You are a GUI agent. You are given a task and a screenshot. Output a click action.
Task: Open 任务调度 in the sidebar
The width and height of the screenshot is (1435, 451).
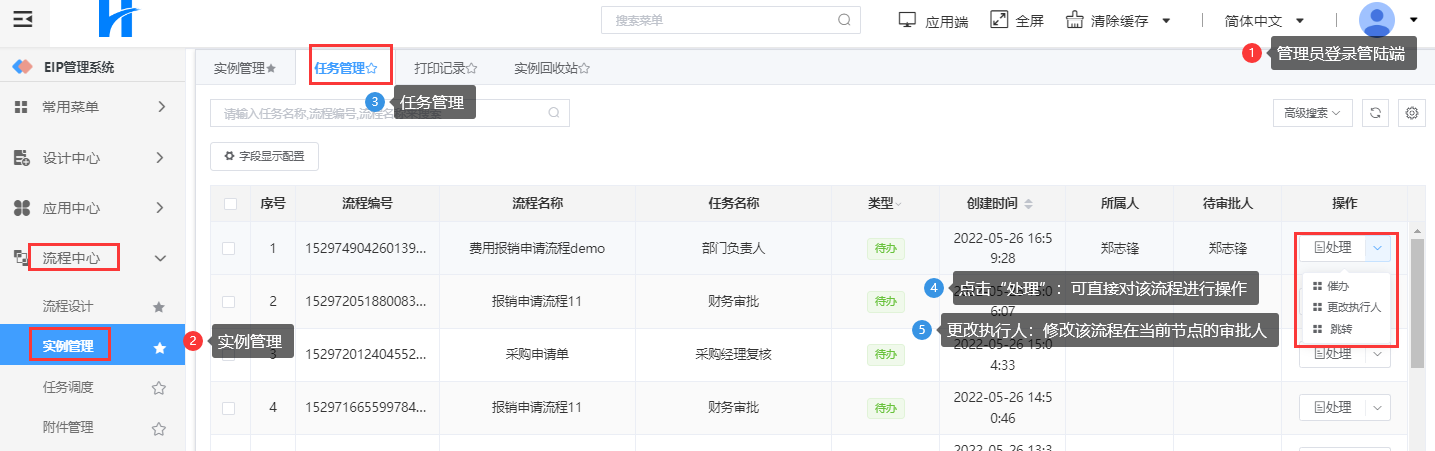tap(68, 387)
